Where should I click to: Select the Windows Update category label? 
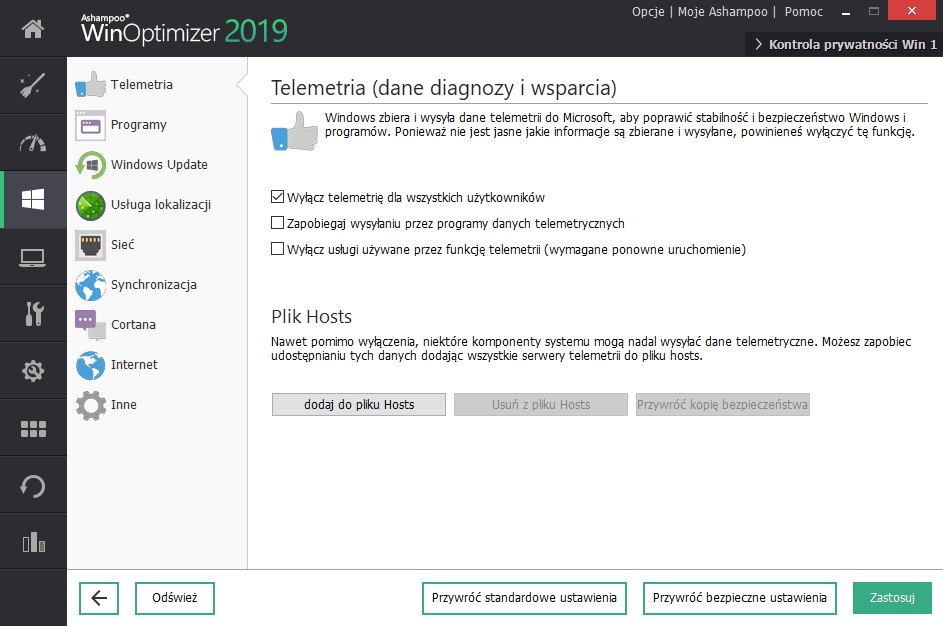[159, 165]
